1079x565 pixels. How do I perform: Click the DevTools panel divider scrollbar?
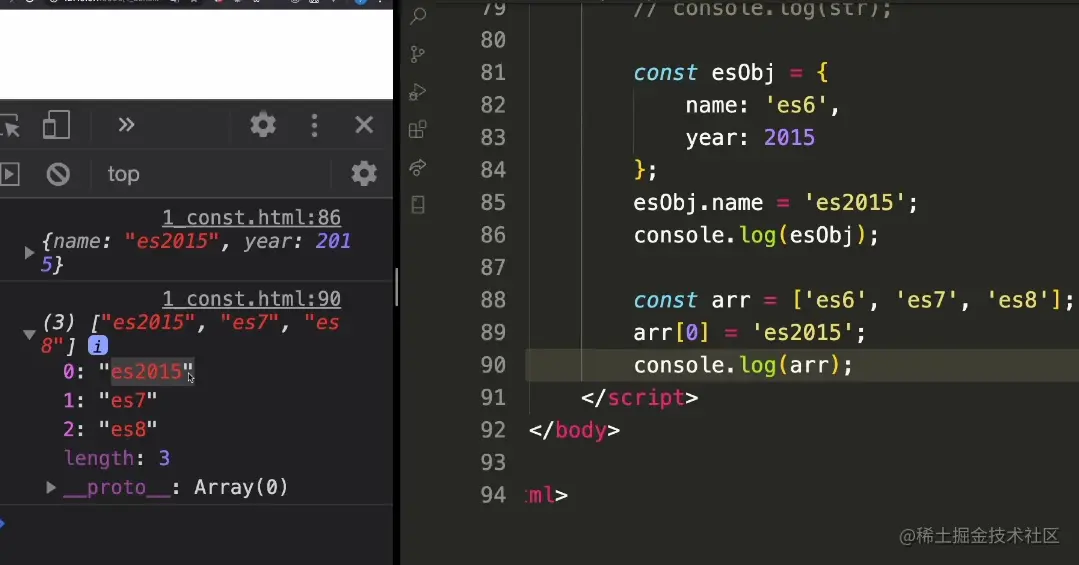396,287
